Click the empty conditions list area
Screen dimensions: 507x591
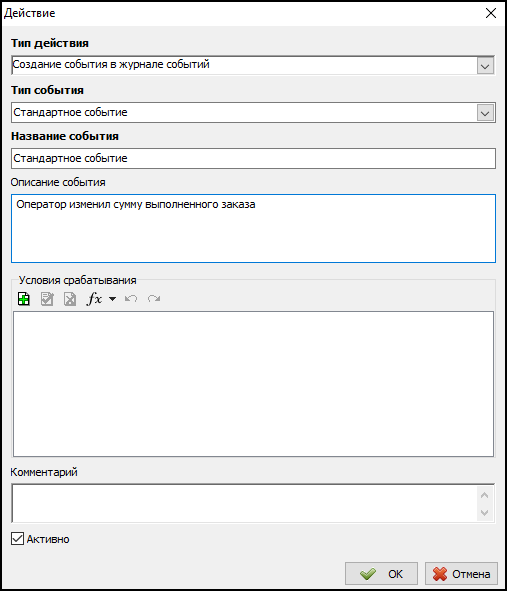click(x=253, y=384)
